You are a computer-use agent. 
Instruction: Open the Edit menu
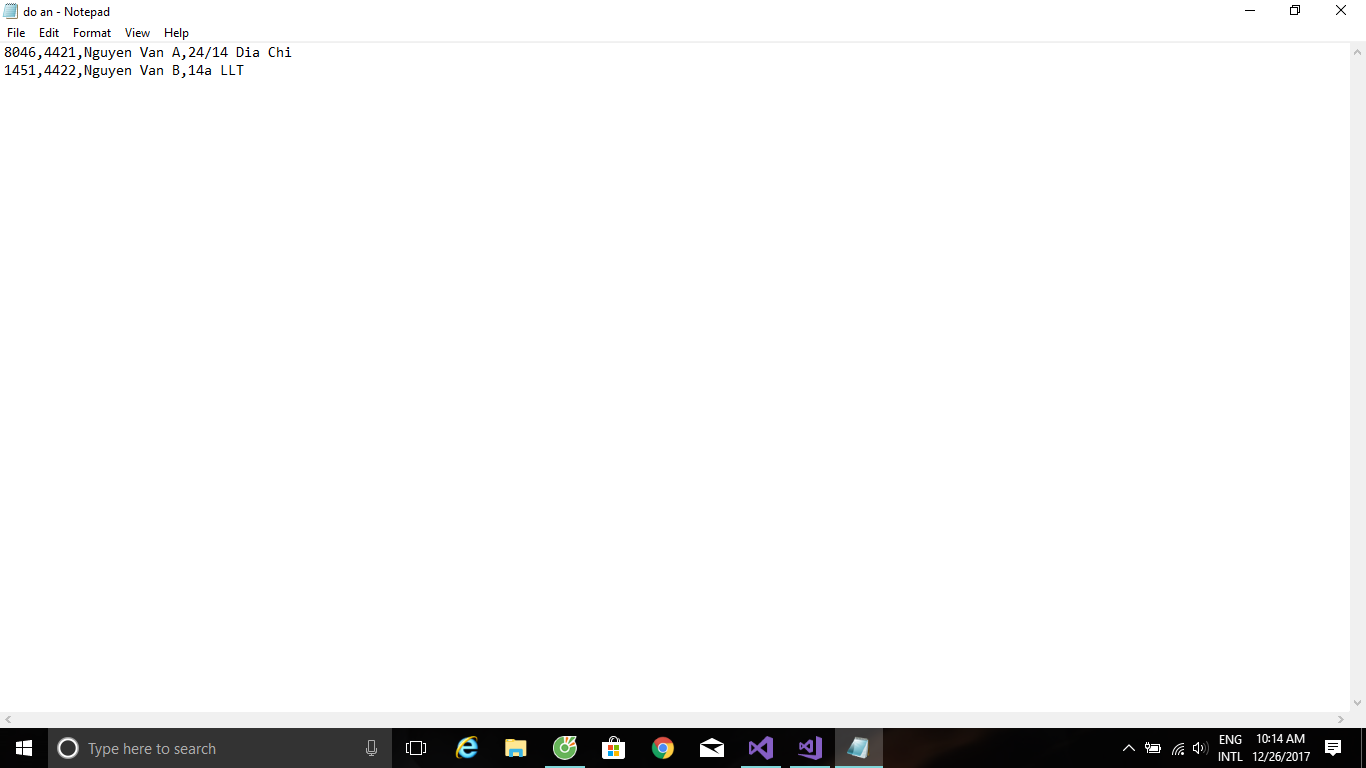(x=49, y=33)
